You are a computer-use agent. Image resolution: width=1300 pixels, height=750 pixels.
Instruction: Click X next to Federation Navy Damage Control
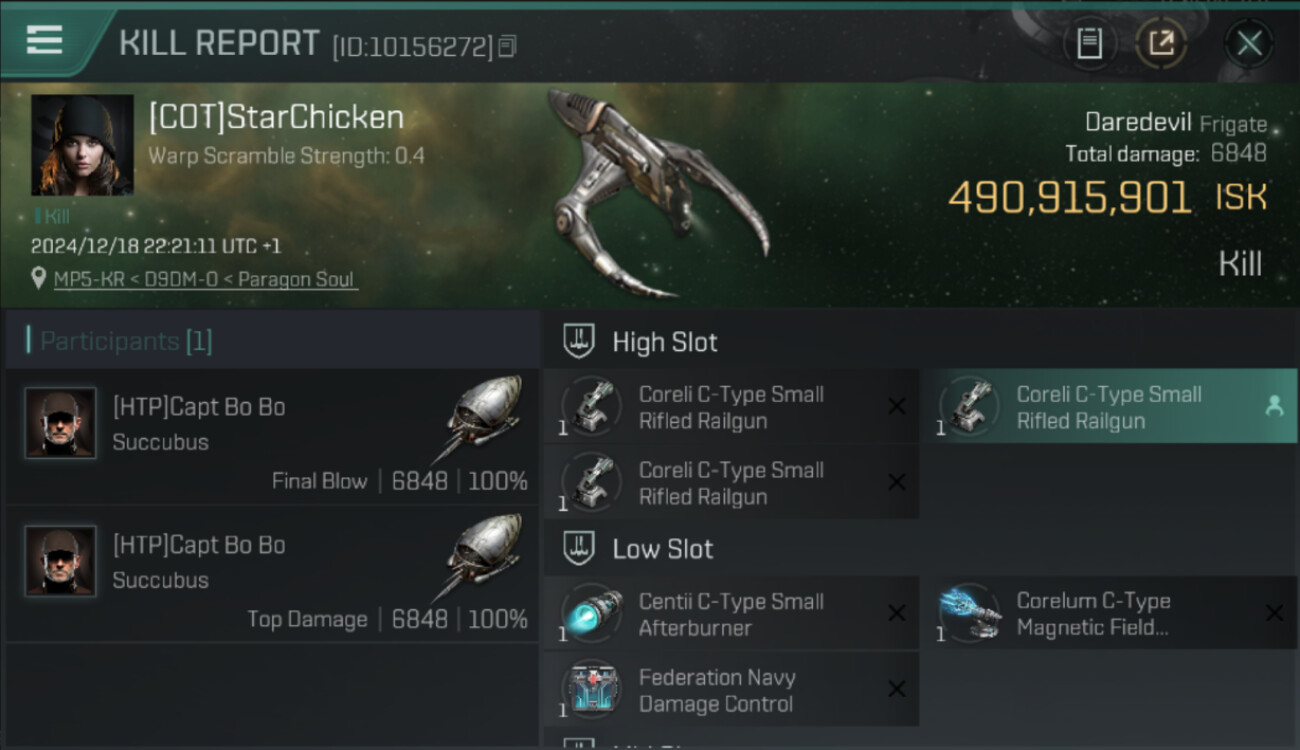pyautogui.click(x=897, y=689)
